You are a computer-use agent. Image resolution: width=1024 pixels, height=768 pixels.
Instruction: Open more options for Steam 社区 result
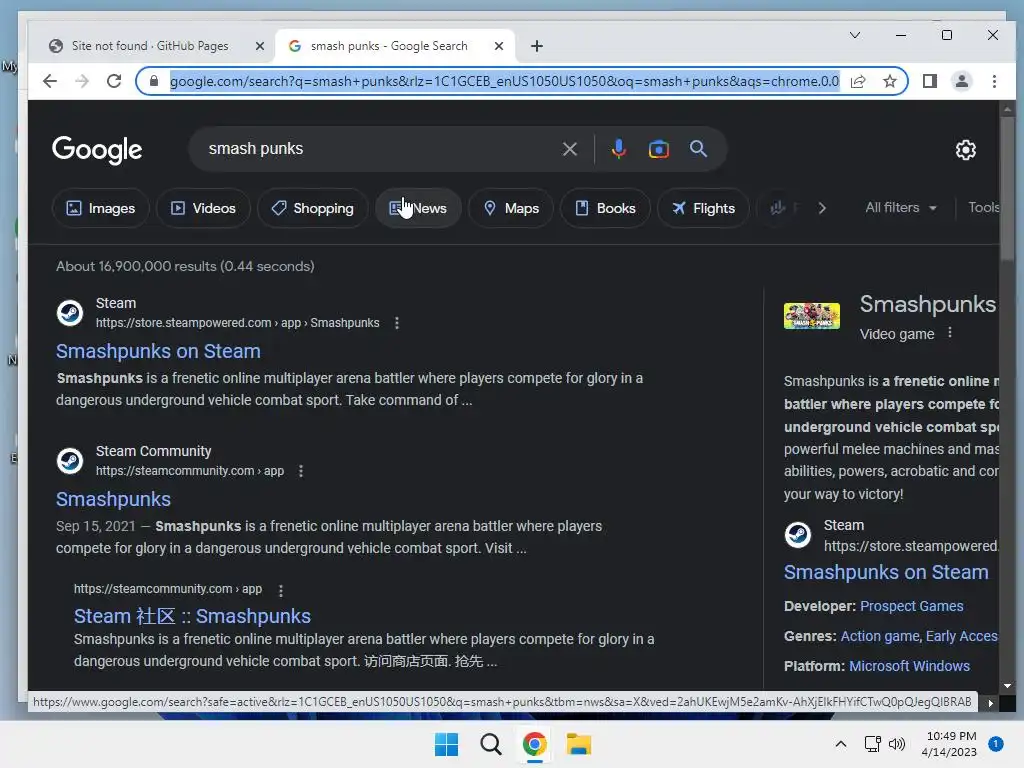pos(281,590)
